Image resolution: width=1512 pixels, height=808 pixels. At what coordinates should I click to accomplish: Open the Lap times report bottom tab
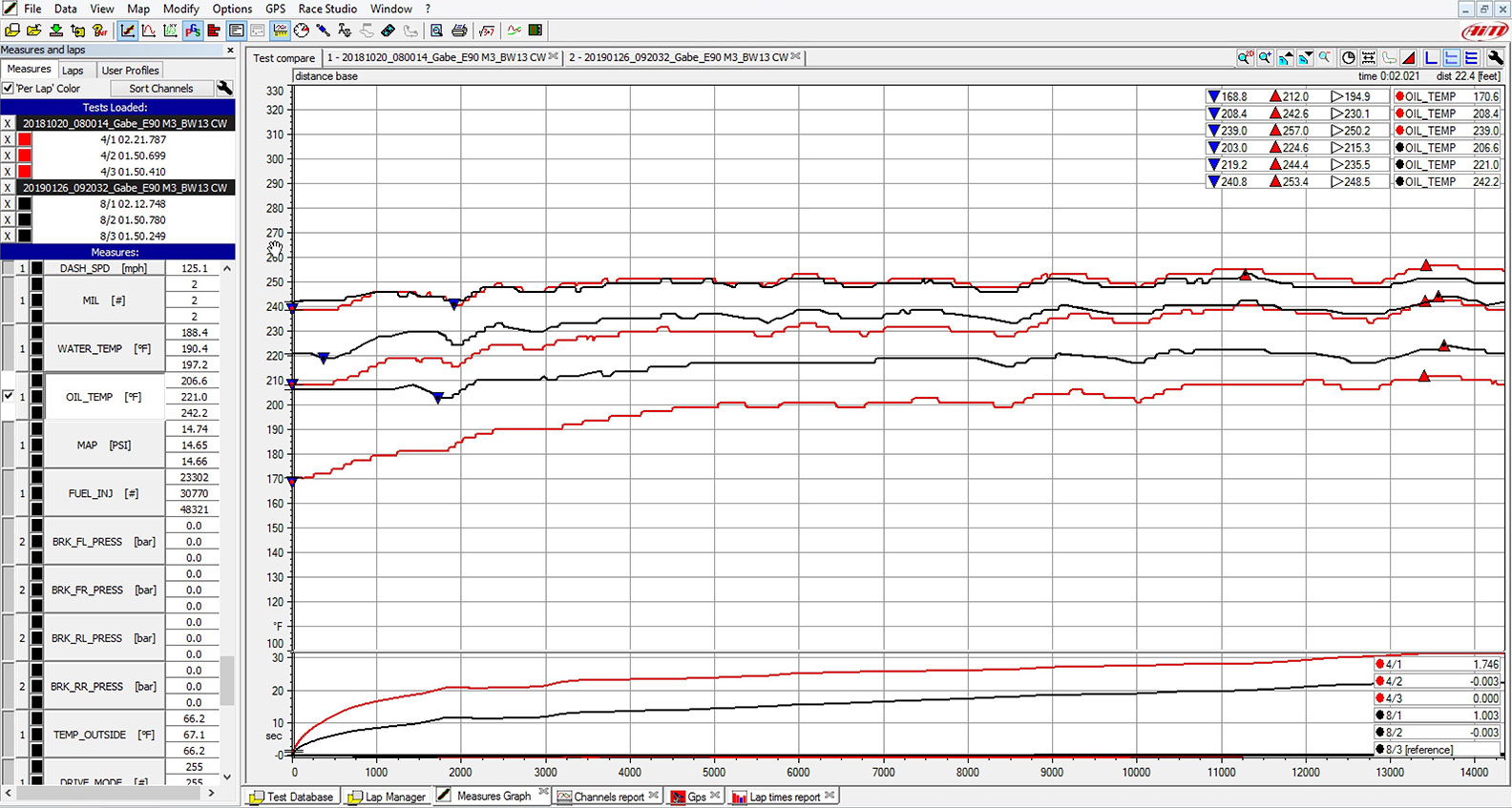click(x=784, y=797)
